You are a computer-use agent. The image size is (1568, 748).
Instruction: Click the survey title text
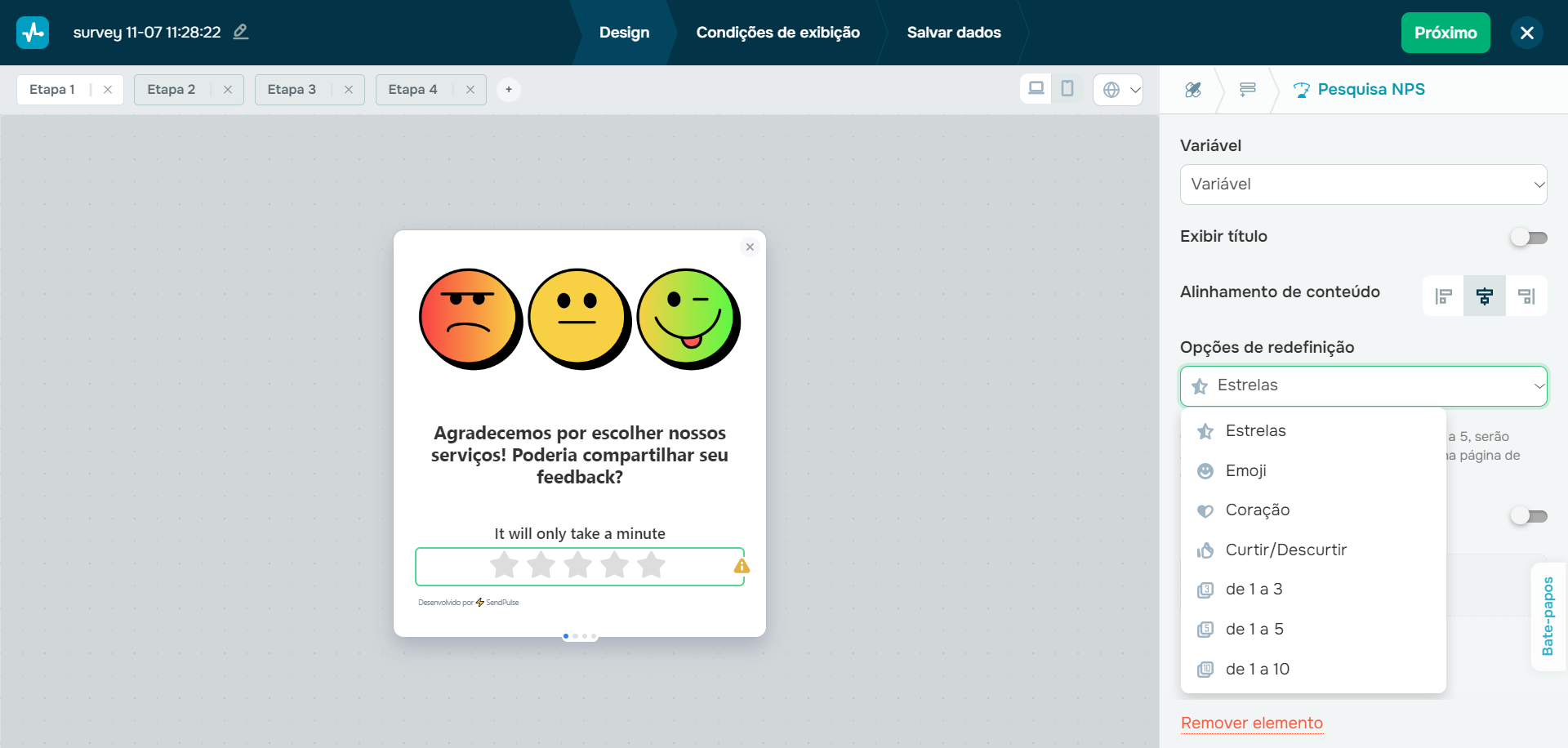[x=147, y=33]
